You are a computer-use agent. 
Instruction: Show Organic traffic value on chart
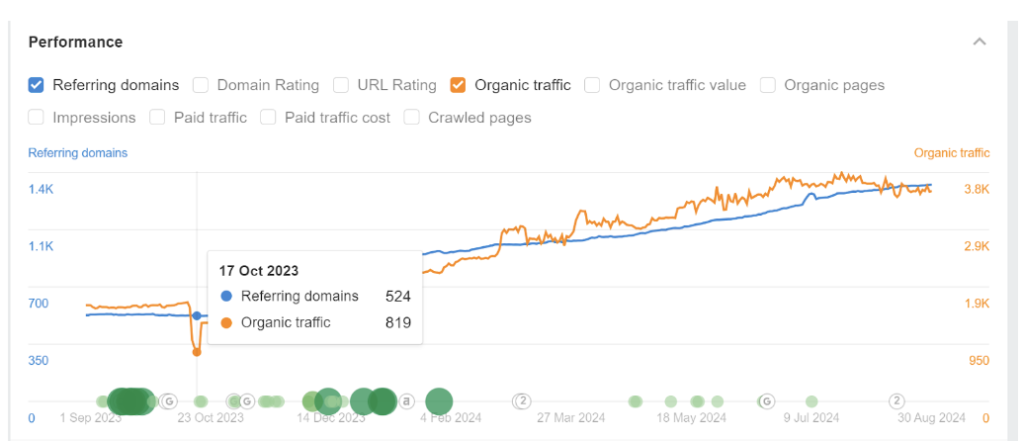(592, 85)
